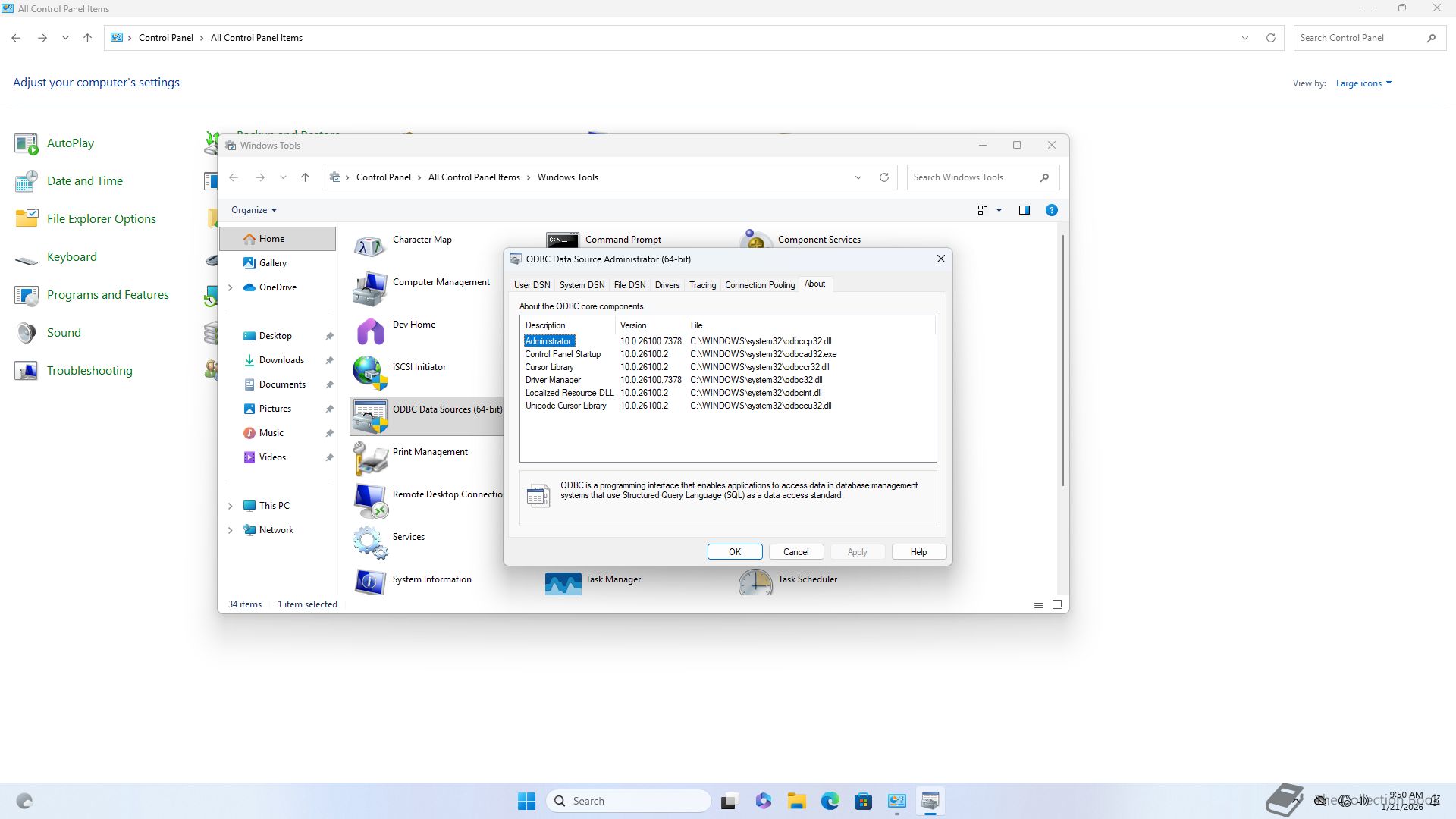Toggle the preview pane button

(x=1025, y=210)
